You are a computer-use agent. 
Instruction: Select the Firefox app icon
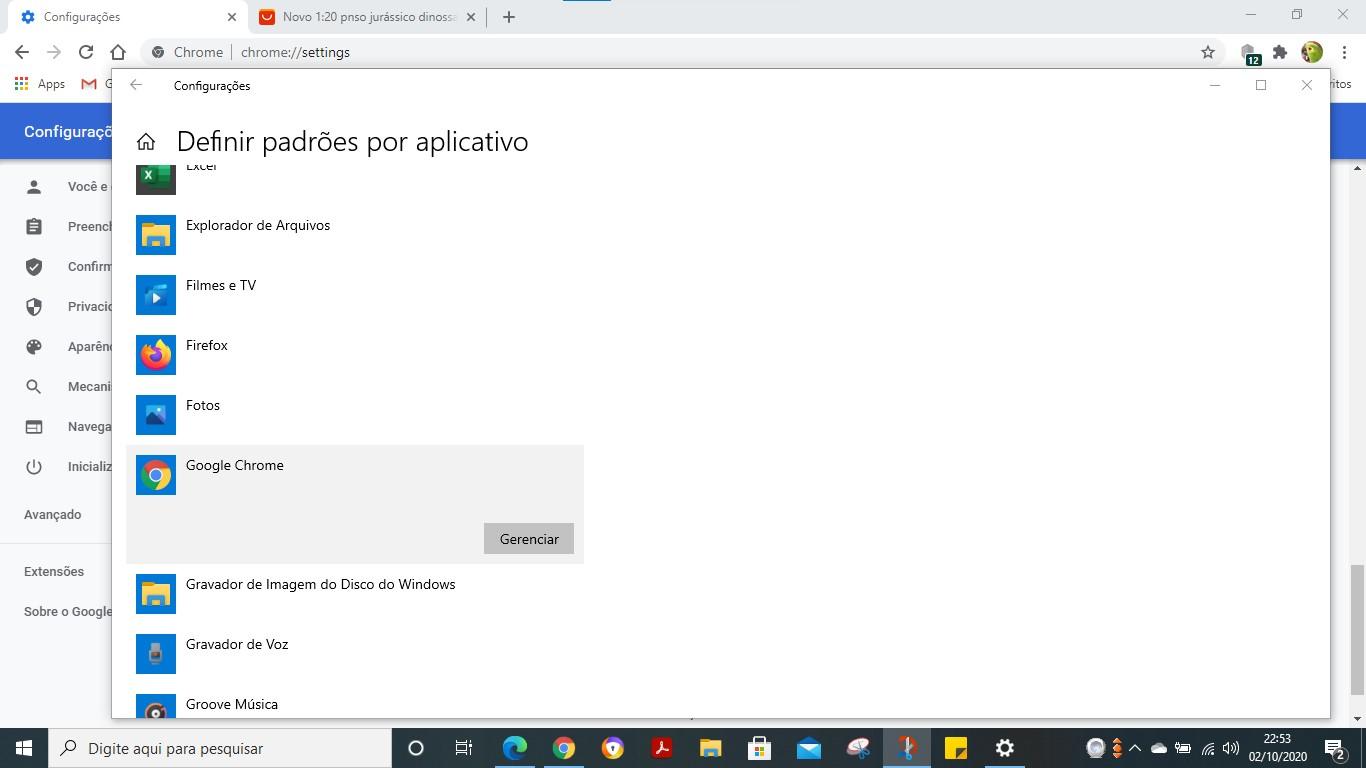coord(156,355)
